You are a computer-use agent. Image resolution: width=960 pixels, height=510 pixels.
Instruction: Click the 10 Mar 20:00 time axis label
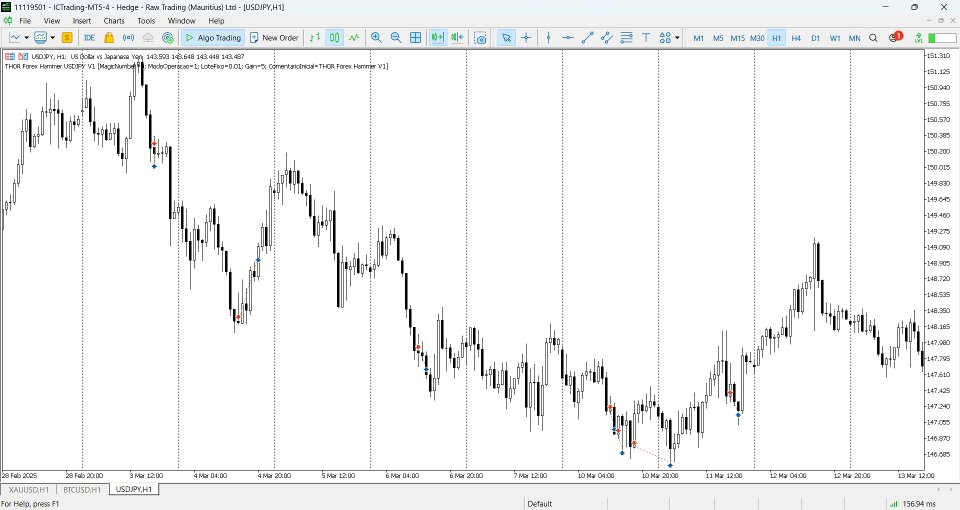tap(659, 476)
